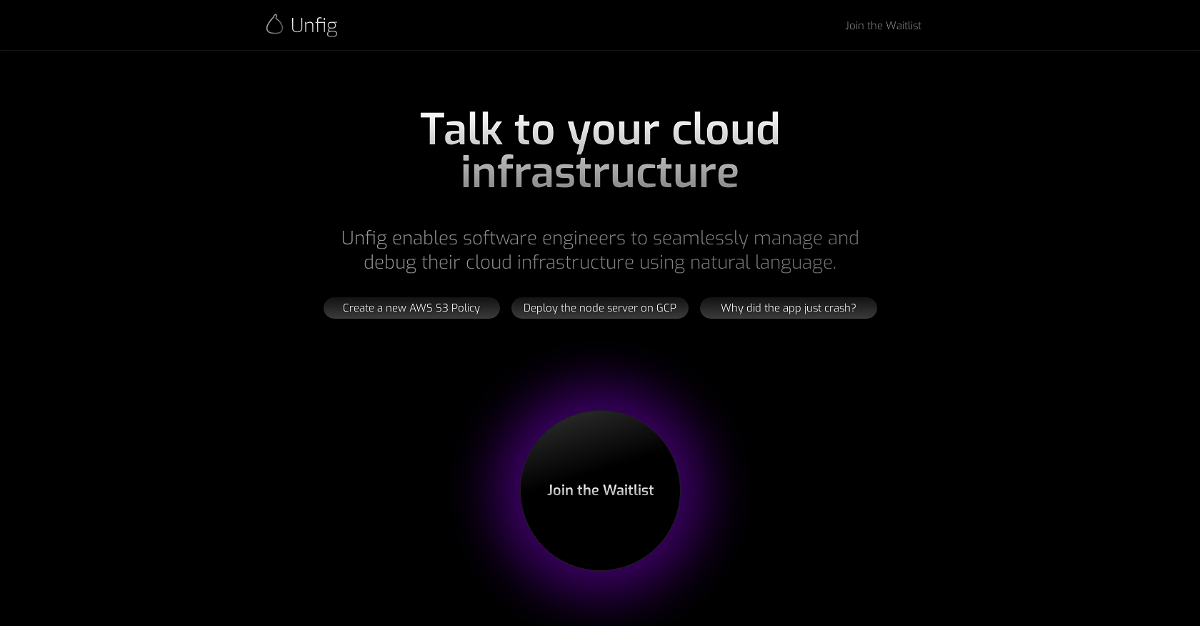Select the Deploy the node server on GCP pill
Screen dimensions: 1200x626
pos(600,308)
